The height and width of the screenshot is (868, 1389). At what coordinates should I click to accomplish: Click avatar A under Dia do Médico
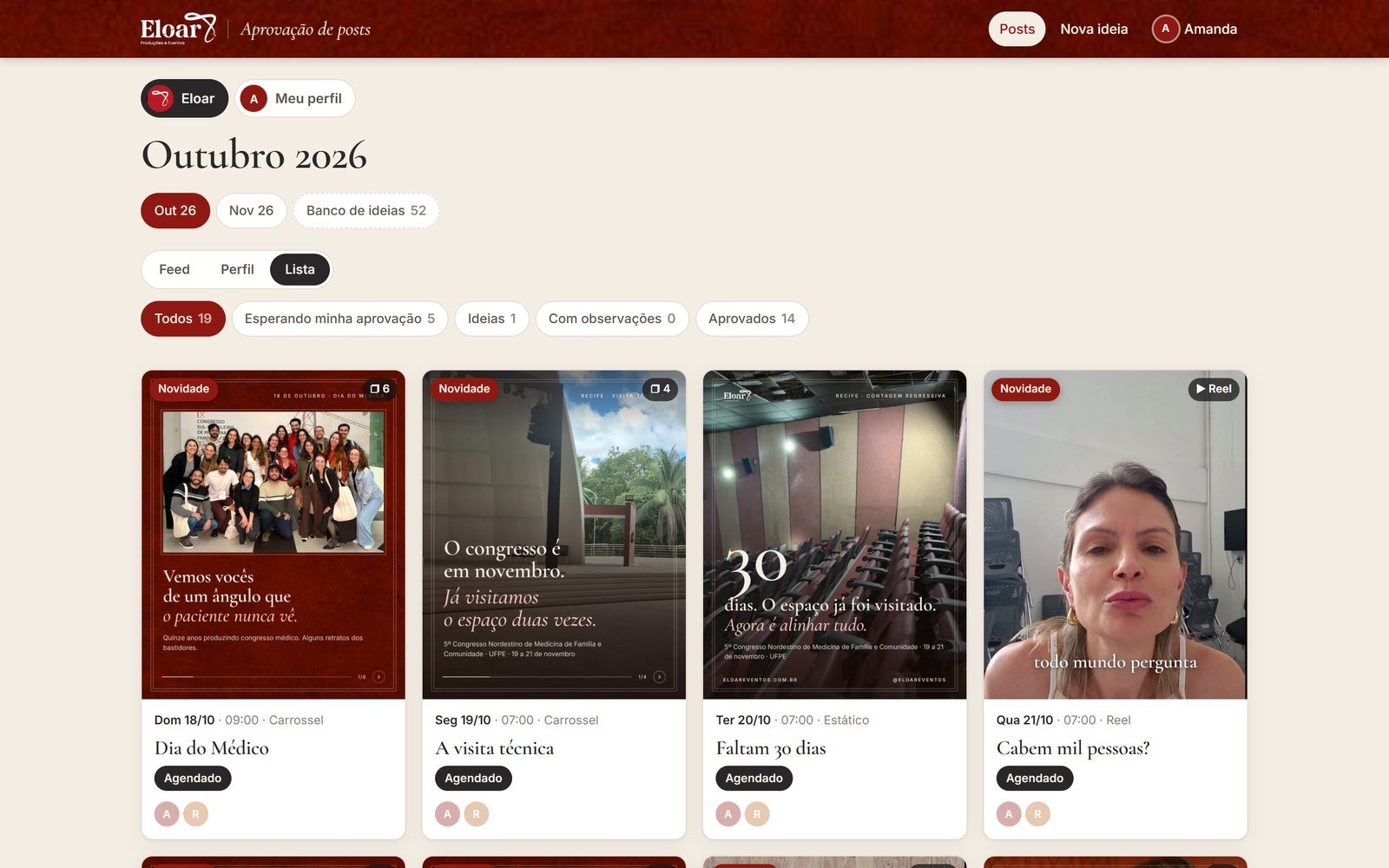point(167,814)
